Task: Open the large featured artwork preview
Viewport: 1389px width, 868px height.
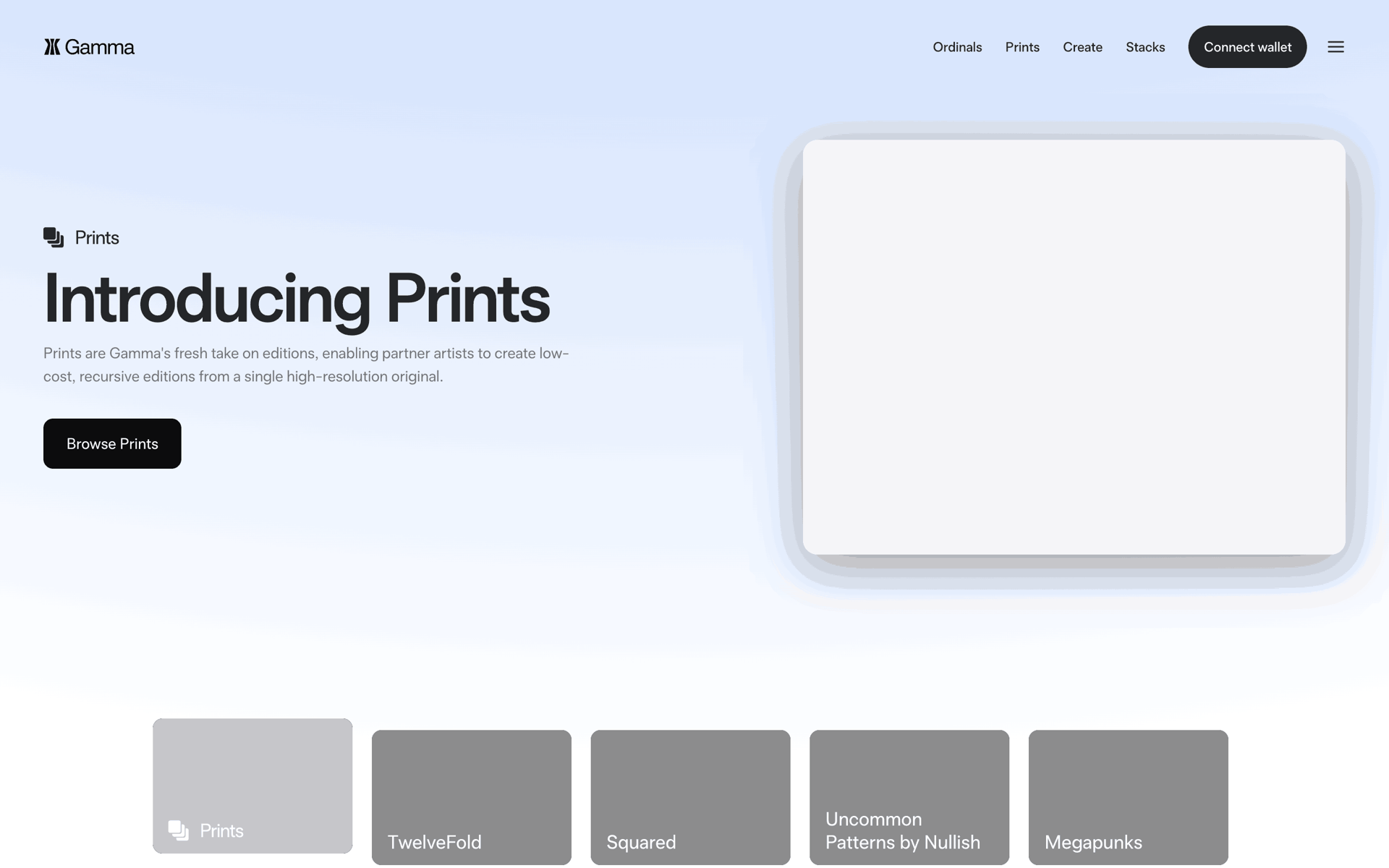Action: pyautogui.click(x=1074, y=347)
